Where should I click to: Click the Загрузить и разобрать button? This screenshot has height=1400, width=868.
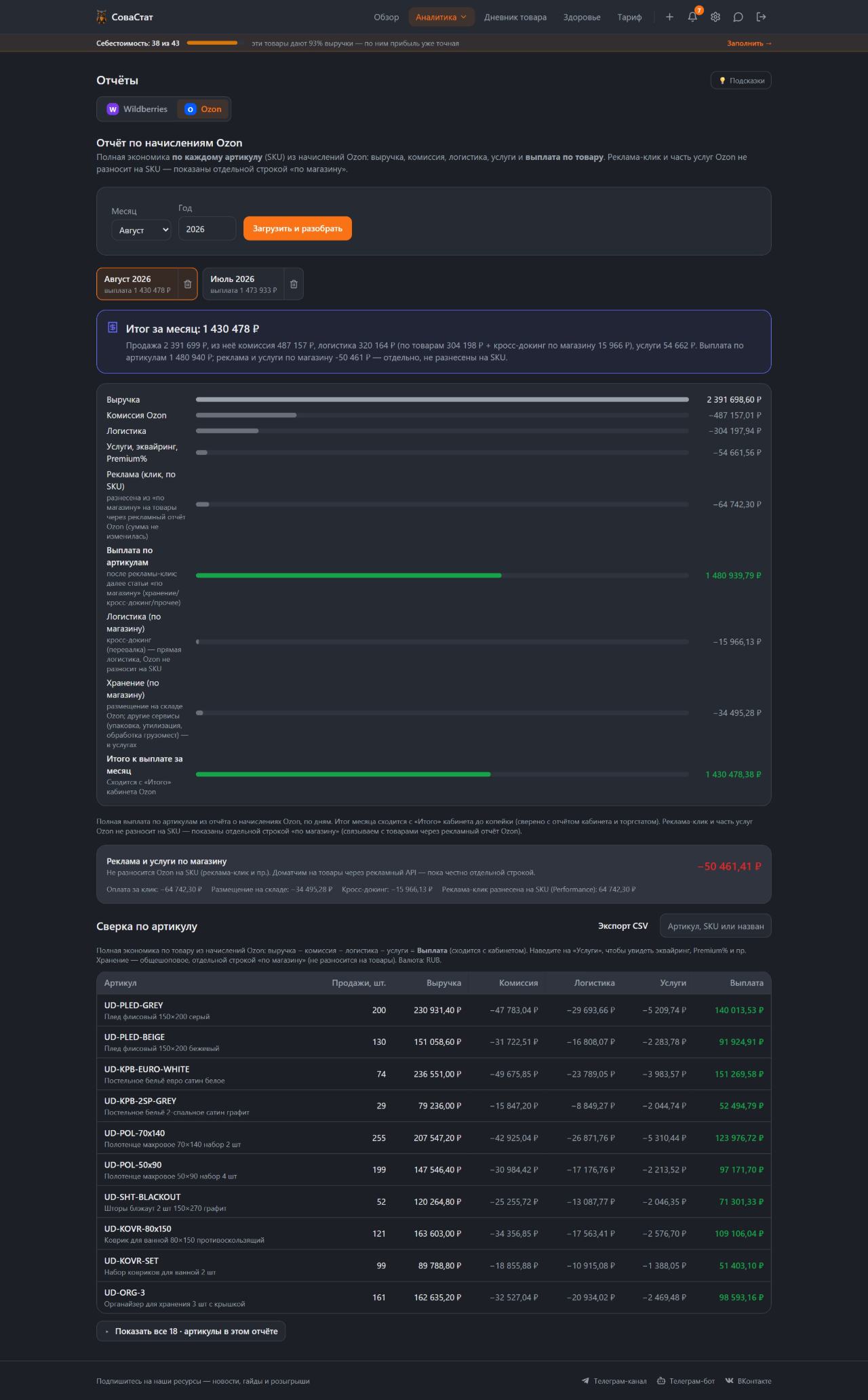tap(298, 228)
